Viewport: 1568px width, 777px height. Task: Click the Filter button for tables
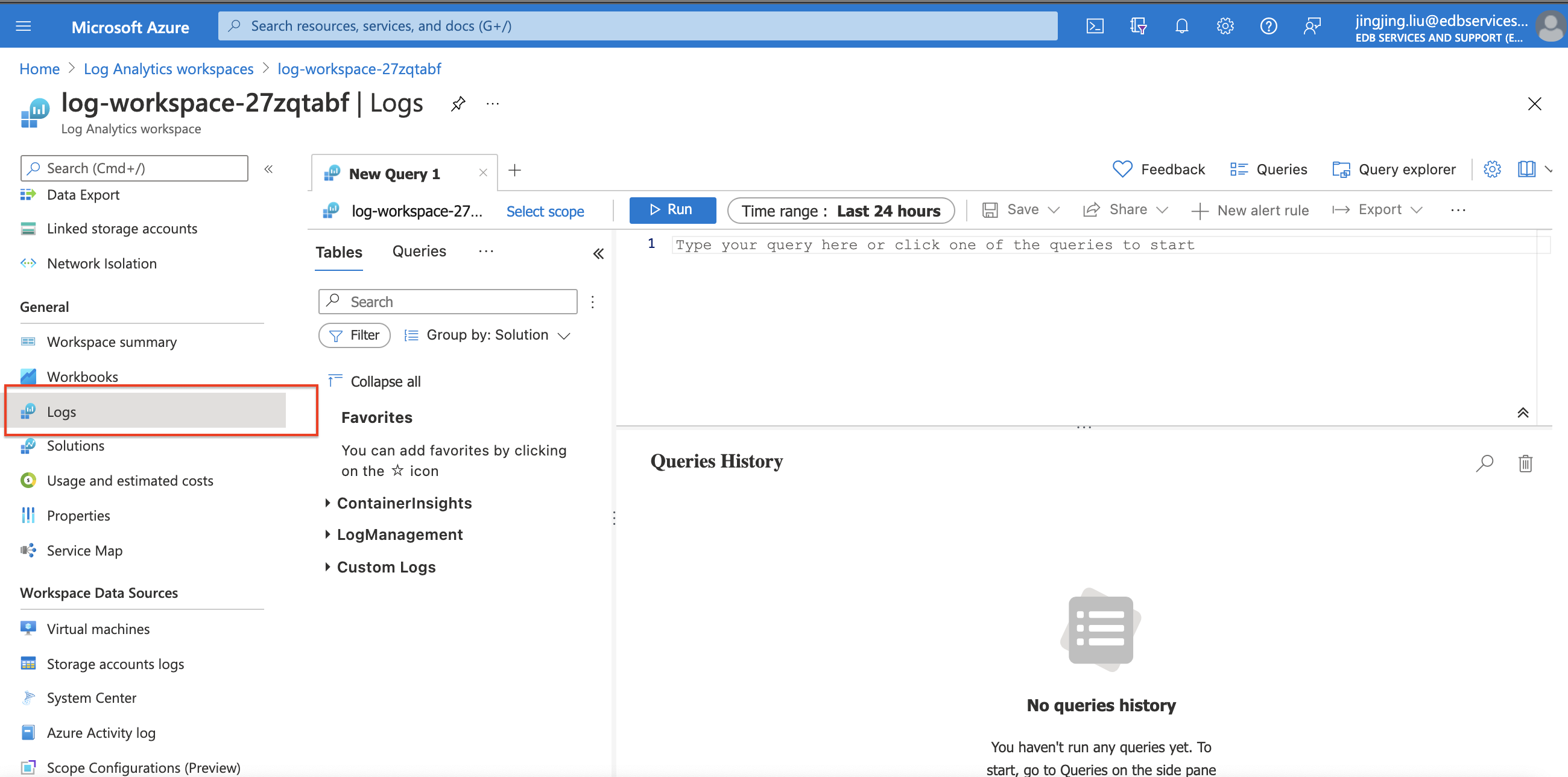[x=354, y=335]
